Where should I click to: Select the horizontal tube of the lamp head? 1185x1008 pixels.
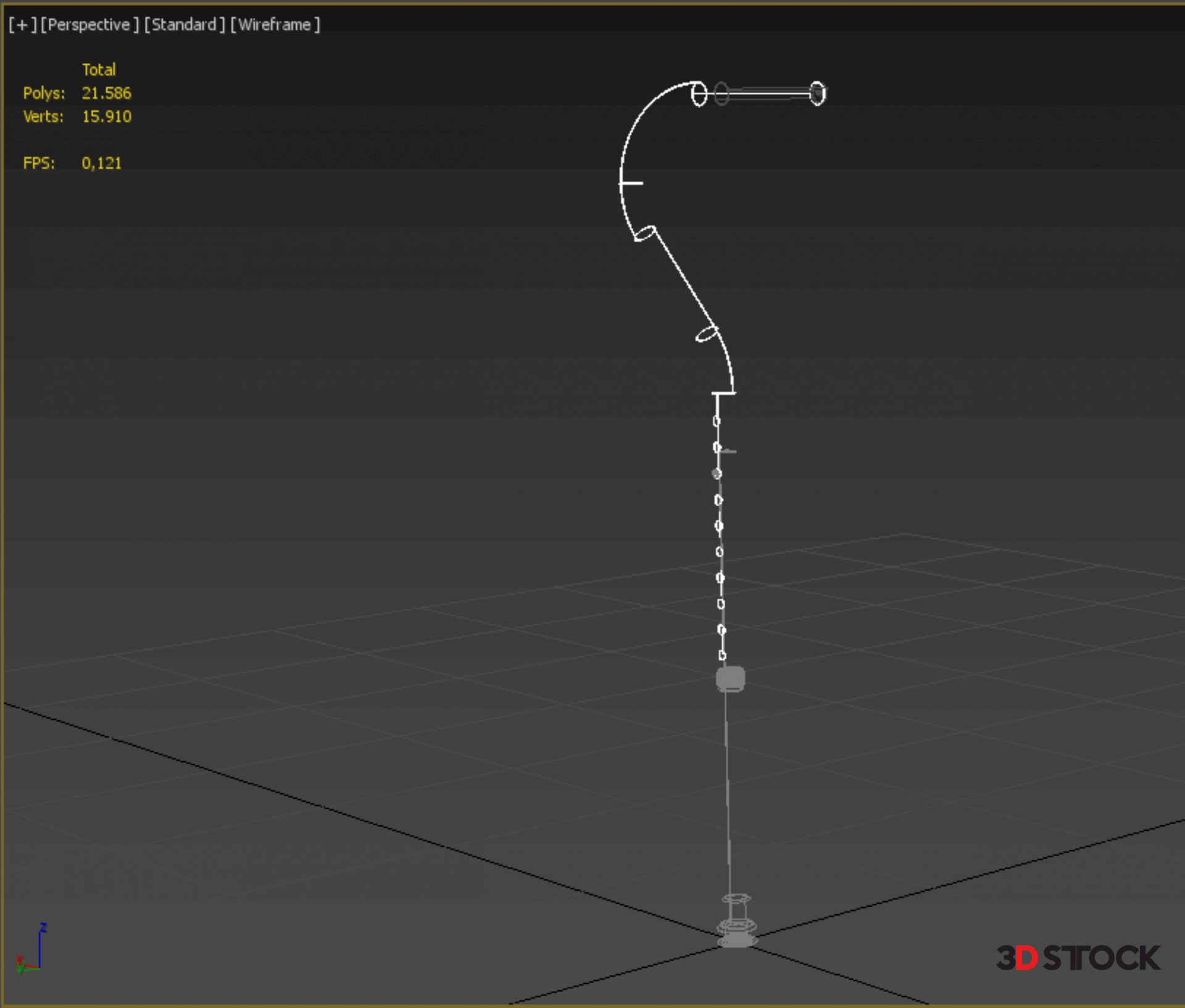pyautogui.click(x=768, y=94)
